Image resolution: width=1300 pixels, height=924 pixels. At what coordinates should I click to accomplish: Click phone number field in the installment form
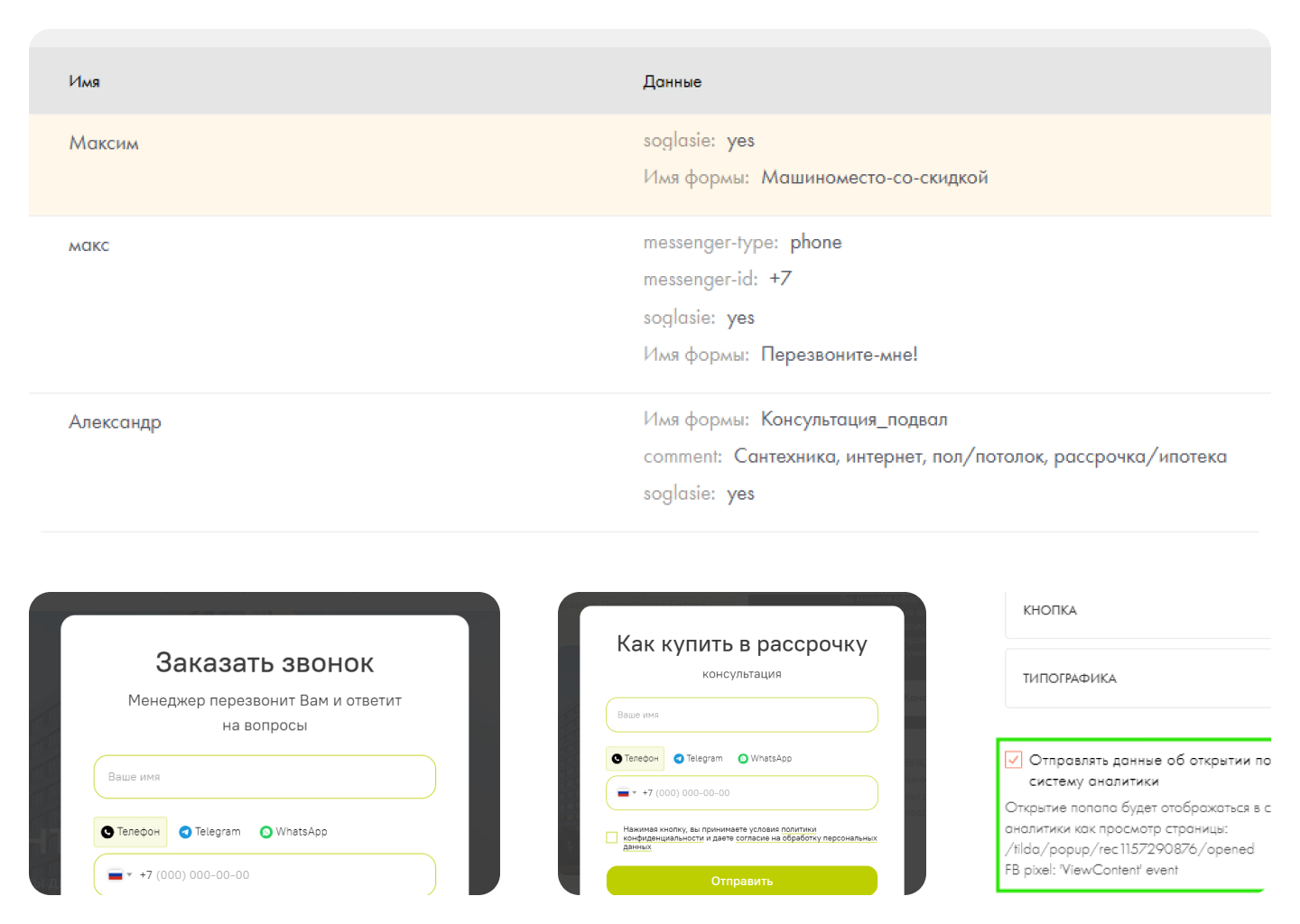742,792
